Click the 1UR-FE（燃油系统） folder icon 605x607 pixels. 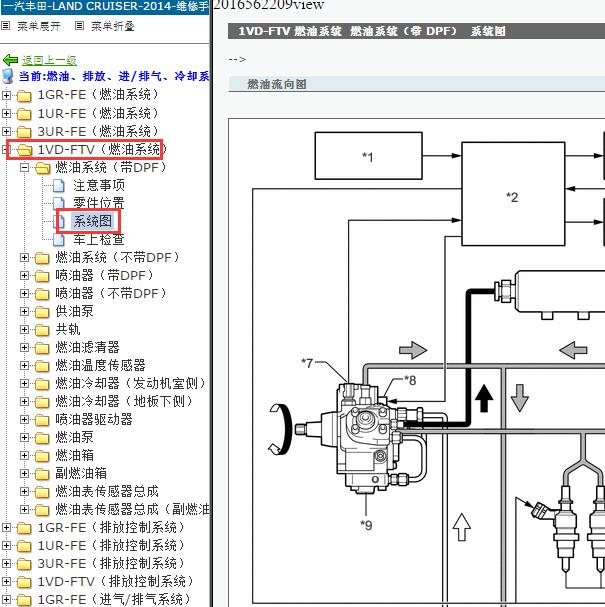24,113
